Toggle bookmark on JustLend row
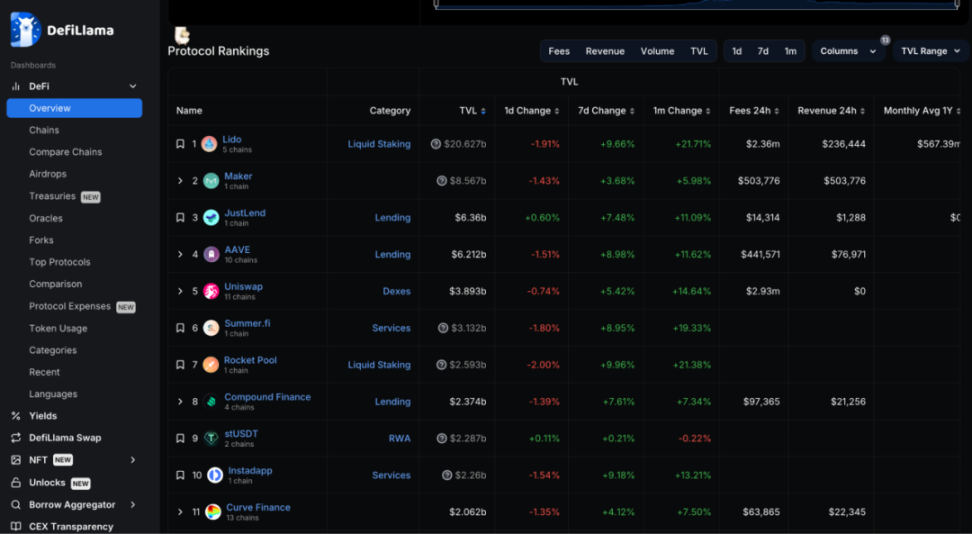972x534 pixels. pos(180,218)
